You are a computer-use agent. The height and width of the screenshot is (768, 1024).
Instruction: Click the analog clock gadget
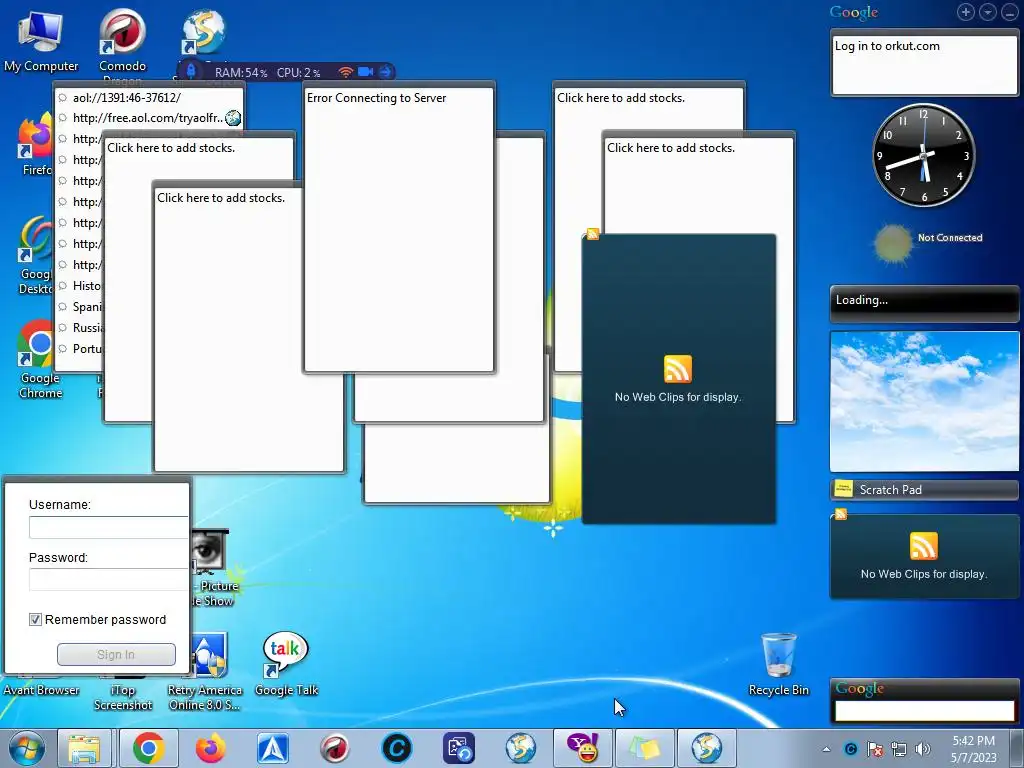tap(923, 155)
